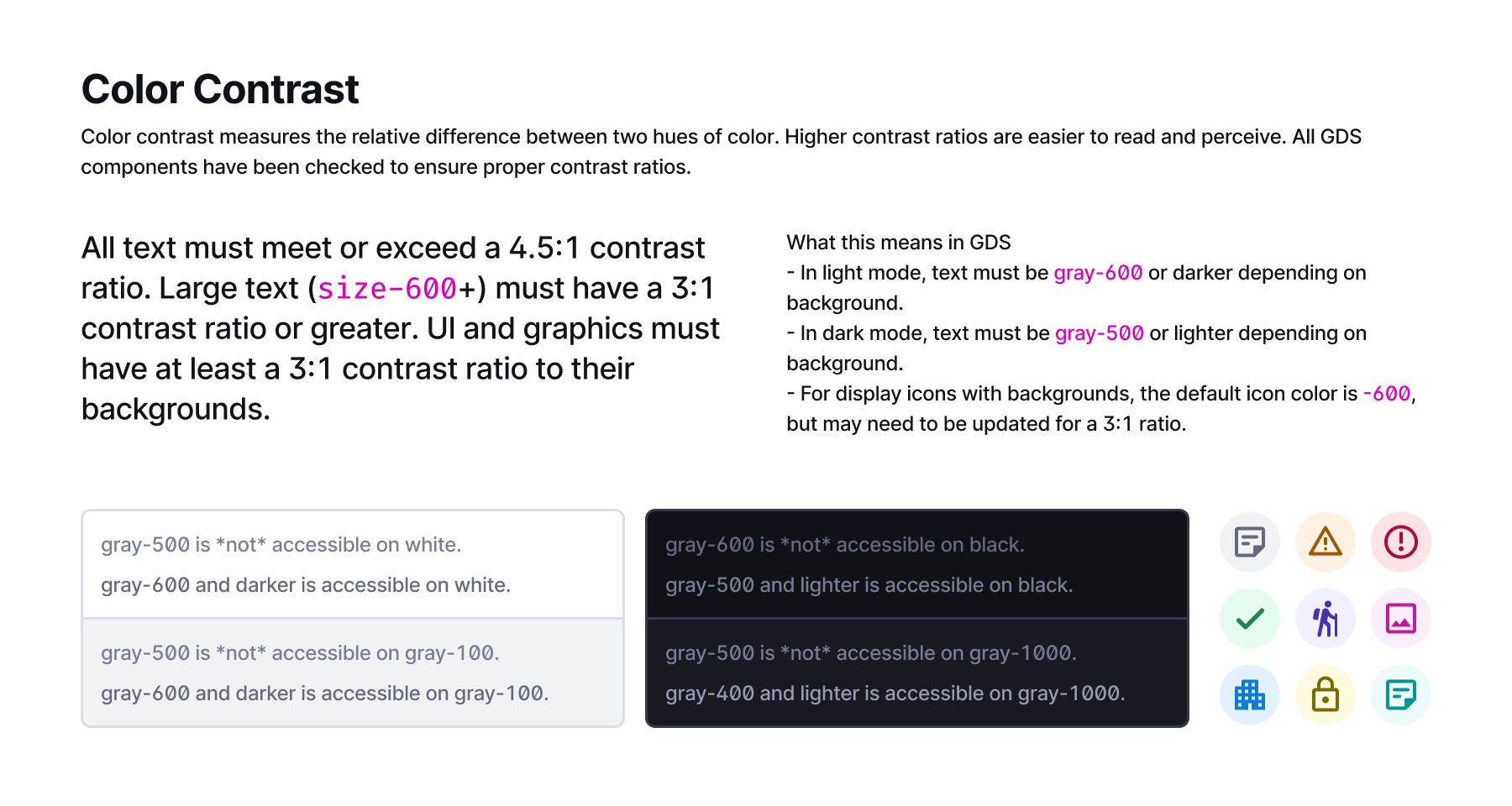Click the gray-600 token in light mode line
Viewport: 1512px width, 806px height.
point(1098,273)
